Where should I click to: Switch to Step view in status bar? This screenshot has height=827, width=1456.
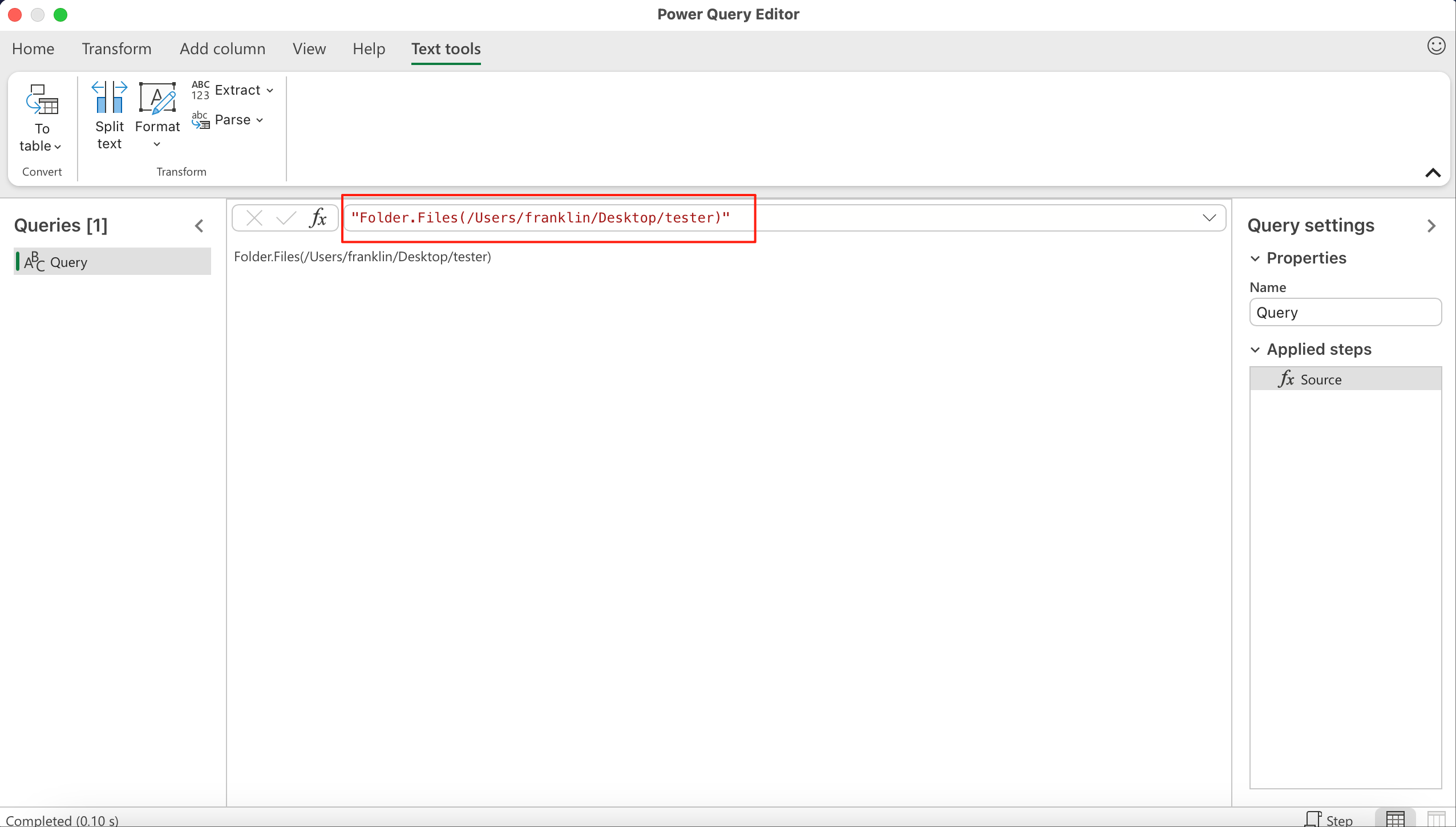point(1329,819)
